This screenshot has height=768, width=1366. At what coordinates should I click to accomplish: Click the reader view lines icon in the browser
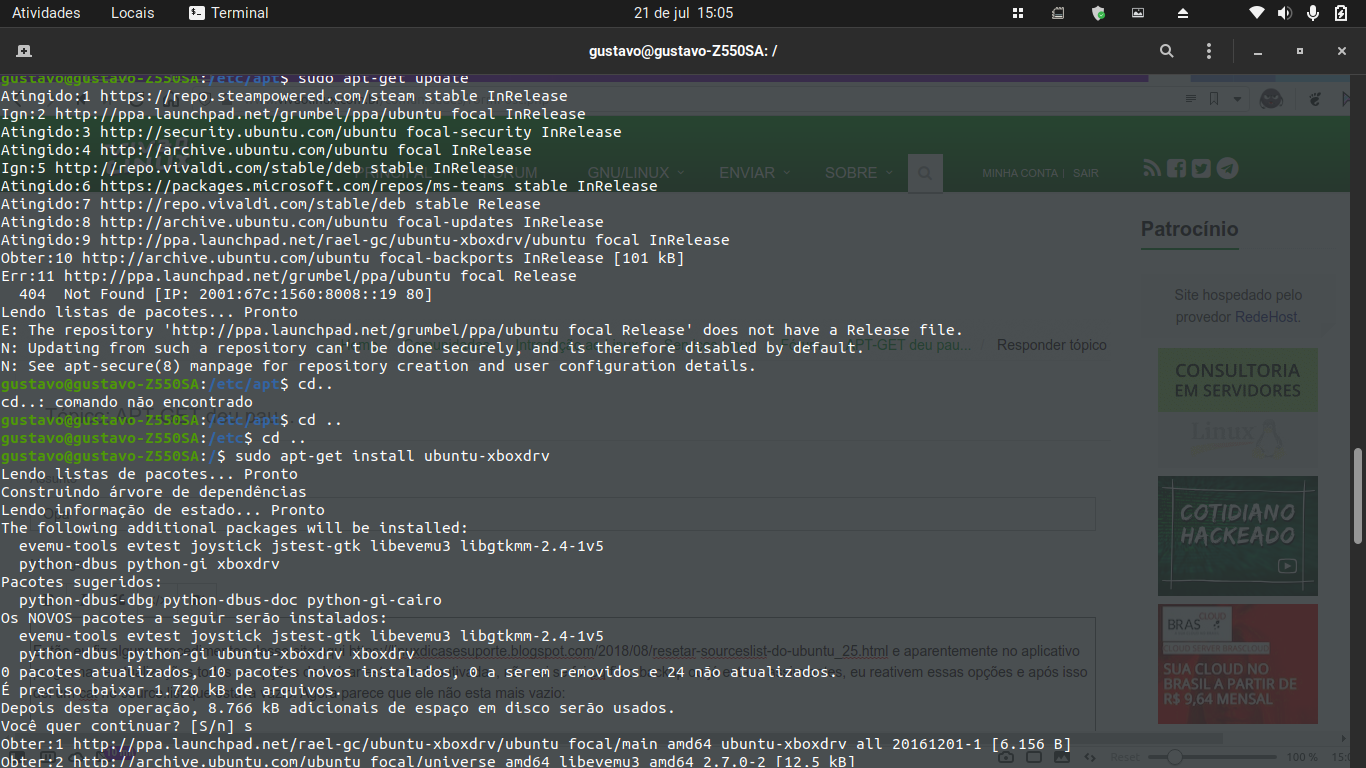pyautogui.click(x=1191, y=99)
